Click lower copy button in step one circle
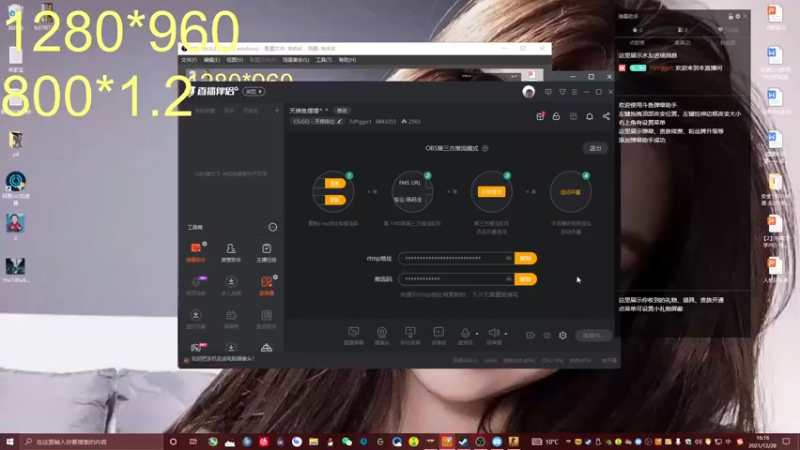Image resolution: width=800 pixels, height=450 pixels. pos(335,200)
